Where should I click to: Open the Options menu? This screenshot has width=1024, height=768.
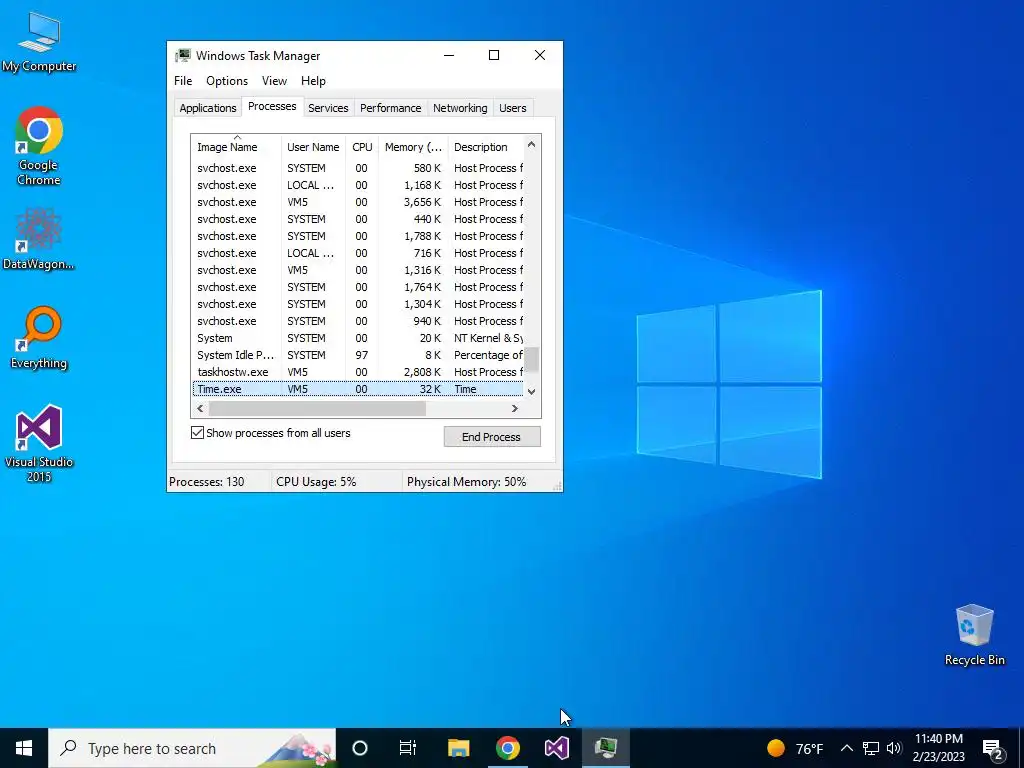coord(227,81)
